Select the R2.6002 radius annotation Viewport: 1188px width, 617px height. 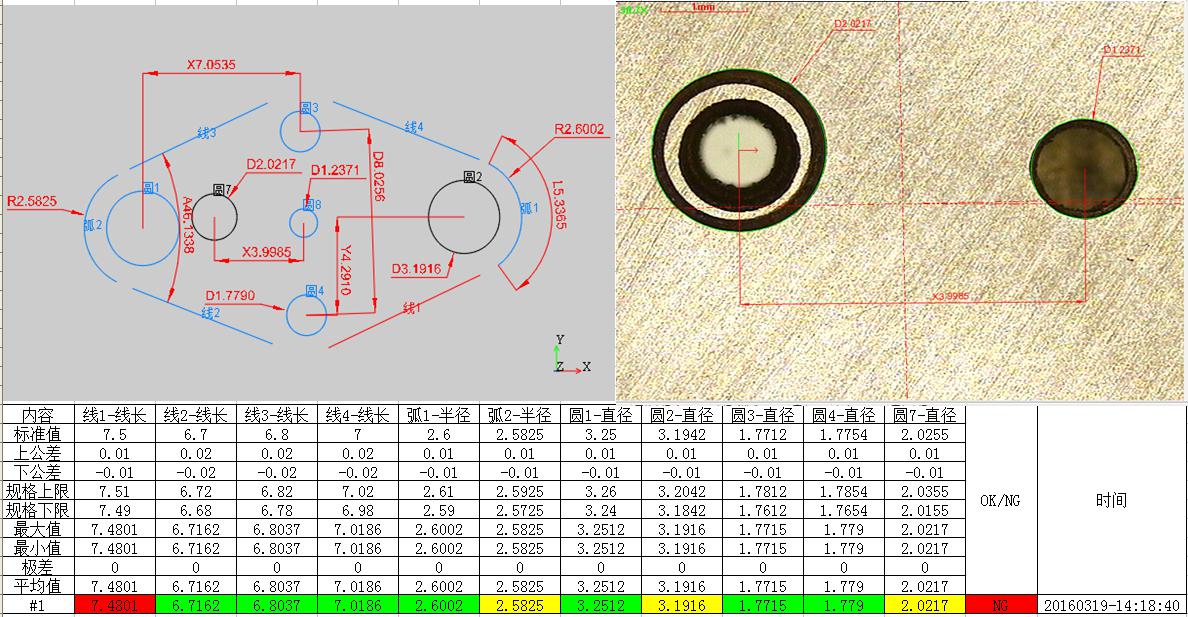(x=580, y=129)
